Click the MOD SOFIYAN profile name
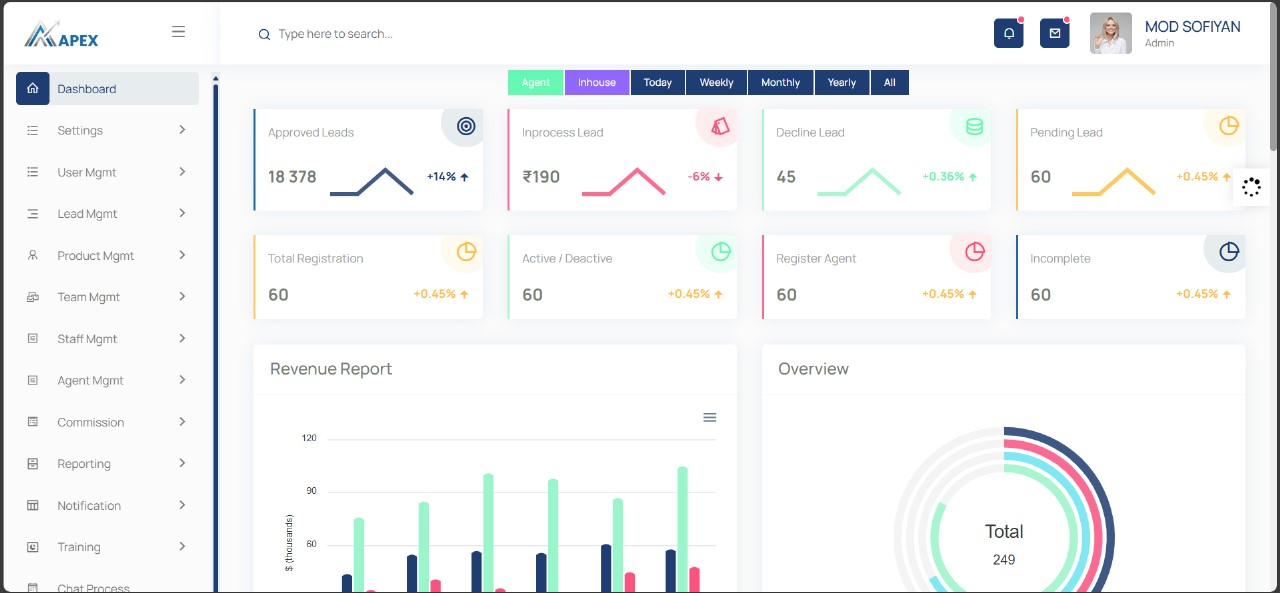This screenshot has width=1280, height=593. click(x=1192, y=27)
